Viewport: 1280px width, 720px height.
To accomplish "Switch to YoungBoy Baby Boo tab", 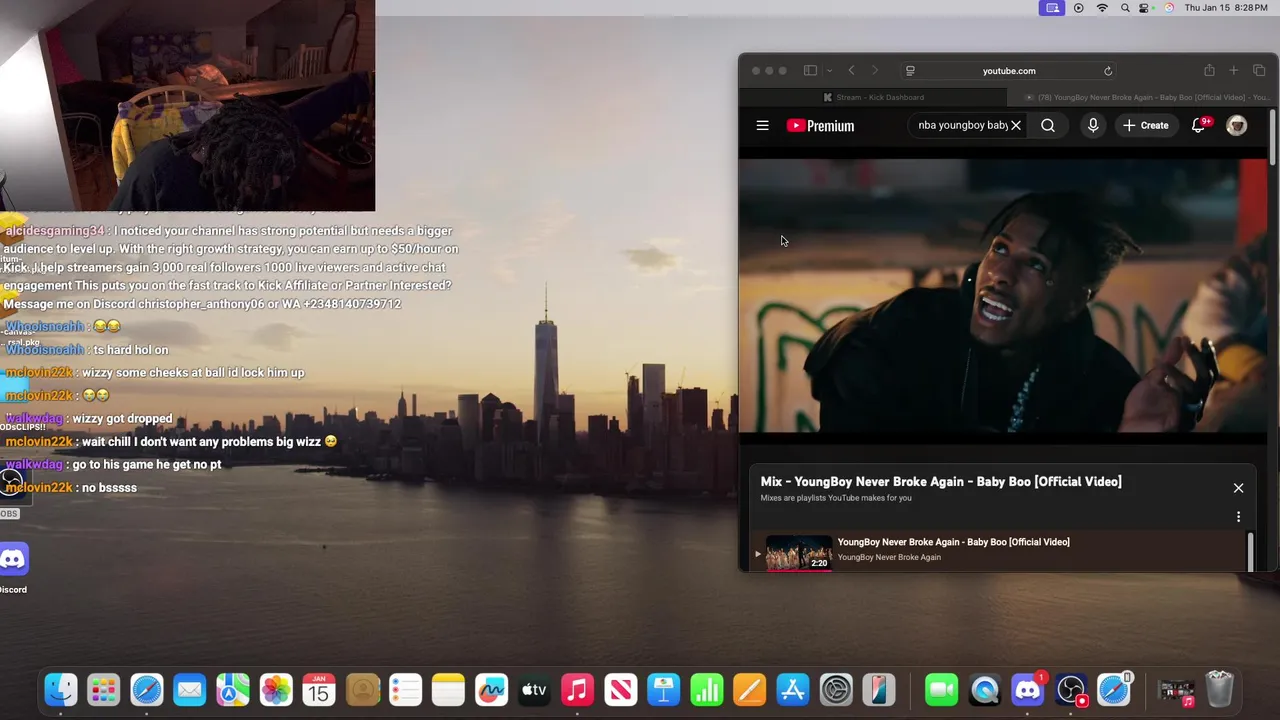I will pyautogui.click(x=1145, y=97).
